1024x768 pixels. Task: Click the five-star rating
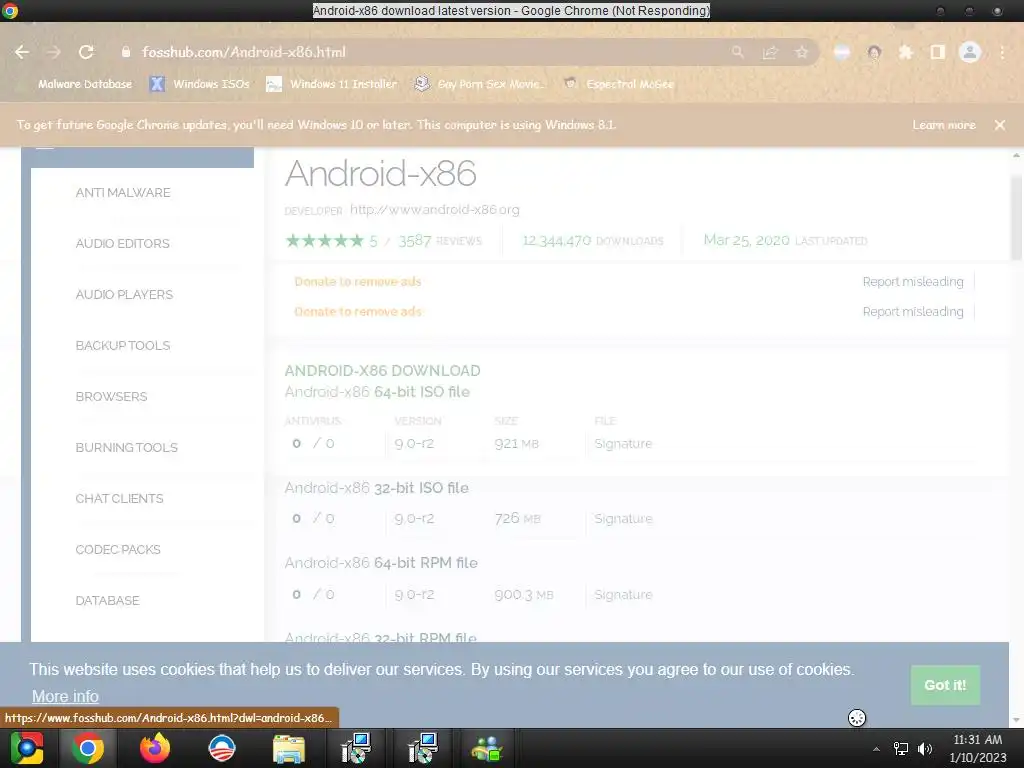325,241
